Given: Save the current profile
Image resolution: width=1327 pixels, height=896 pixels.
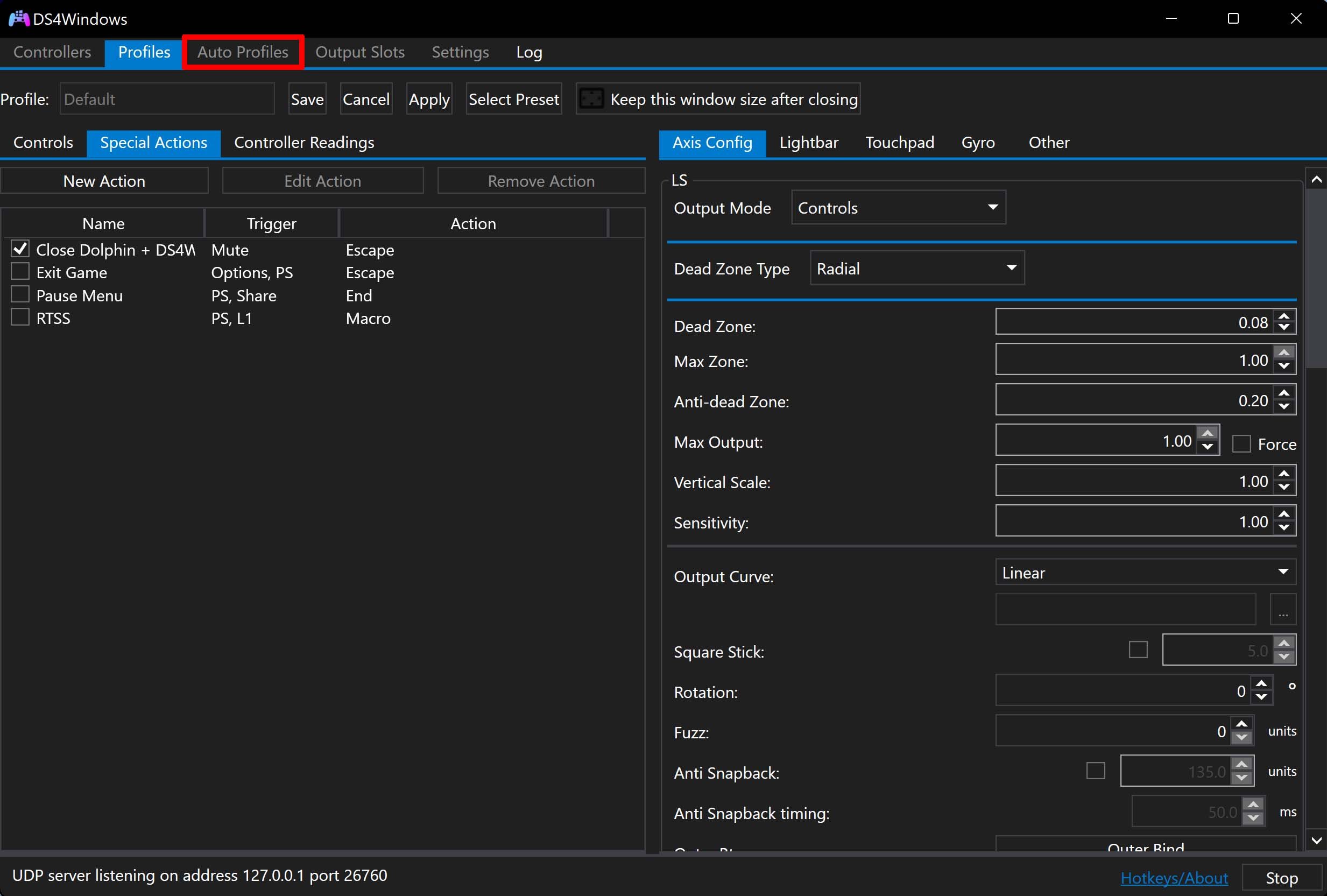Looking at the screenshot, I should click(307, 100).
